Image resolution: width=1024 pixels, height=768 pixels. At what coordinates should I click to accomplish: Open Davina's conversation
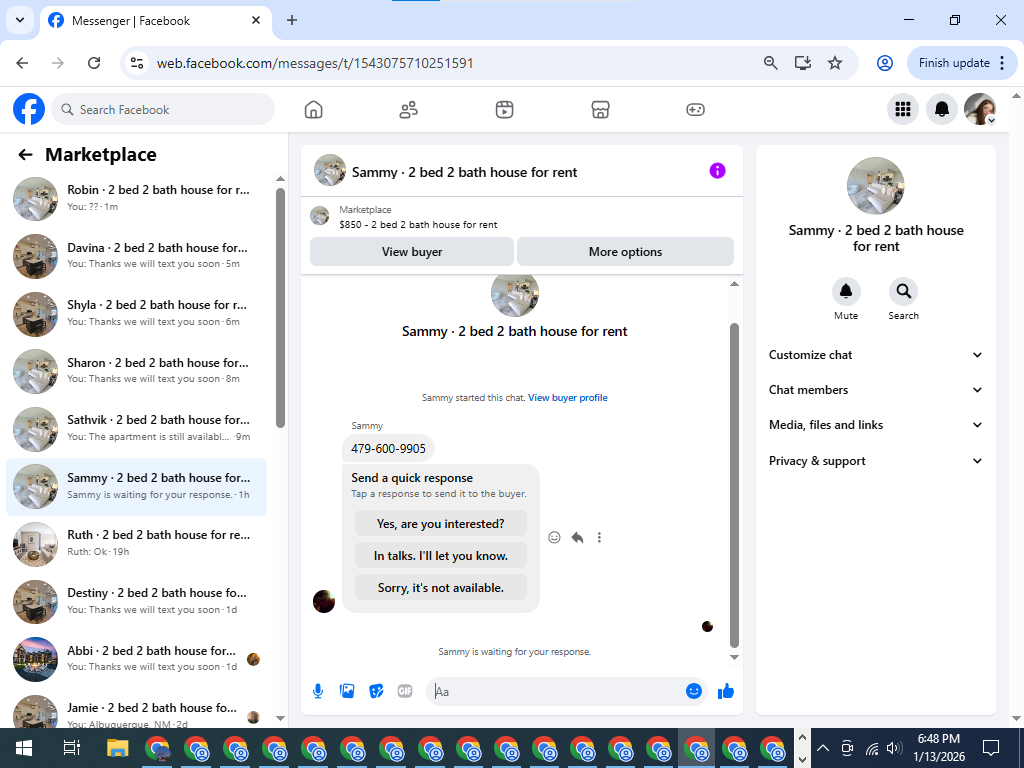pyautogui.click(x=137, y=256)
